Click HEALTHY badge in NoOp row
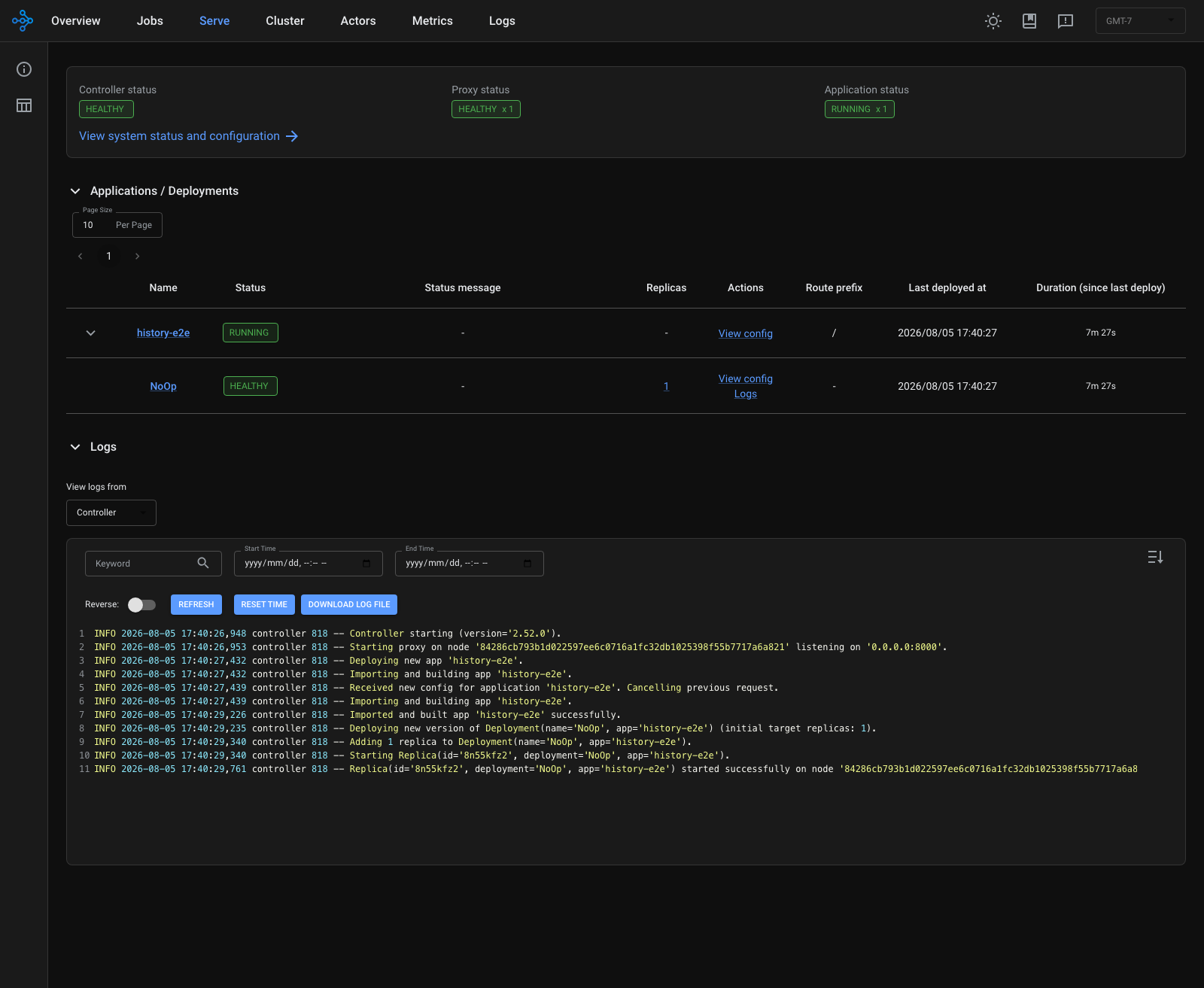 pyautogui.click(x=251, y=386)
